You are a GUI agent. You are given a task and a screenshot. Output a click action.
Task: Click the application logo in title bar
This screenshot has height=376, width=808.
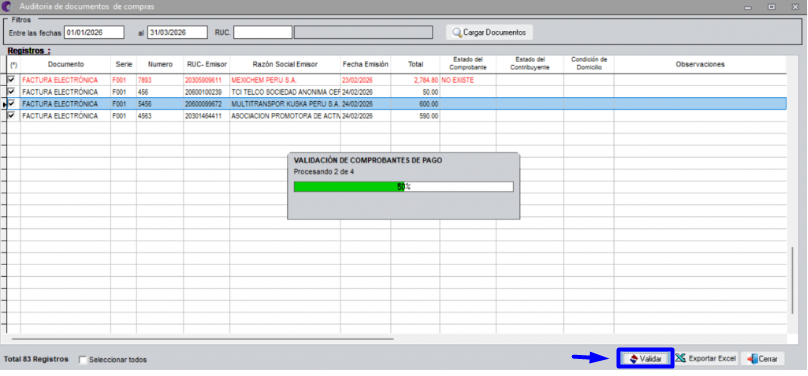(7, 7)
